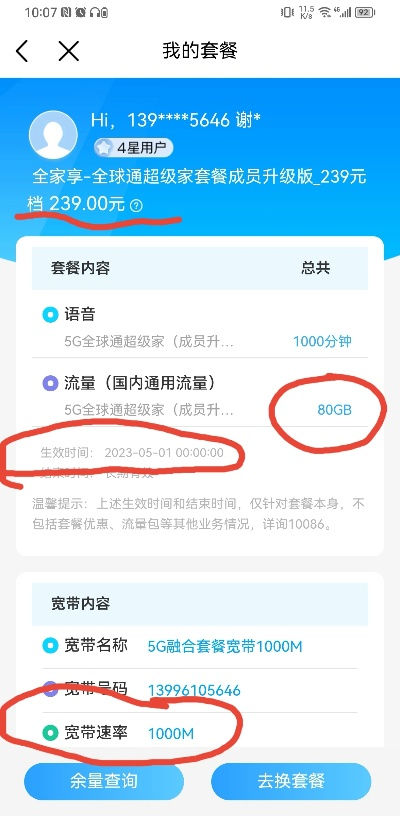Close the page with X icon
The height and width of the screenshot is (816, 400).
(x=68, y=51)
